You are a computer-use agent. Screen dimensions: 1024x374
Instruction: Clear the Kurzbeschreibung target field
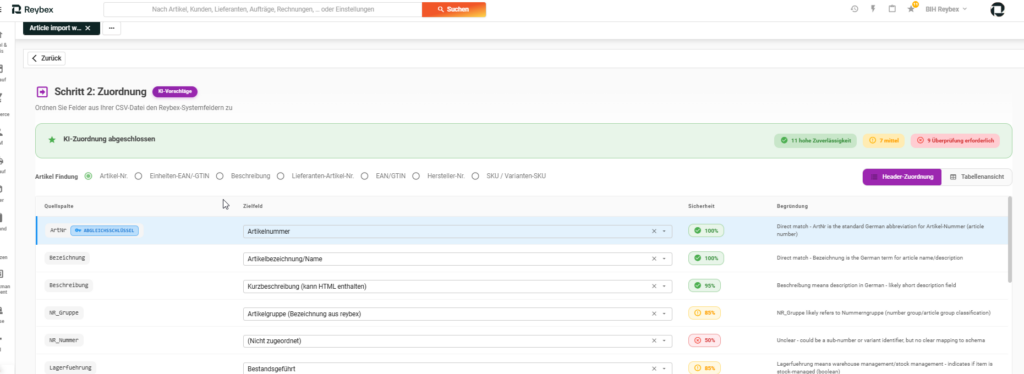tap(654, 287)
